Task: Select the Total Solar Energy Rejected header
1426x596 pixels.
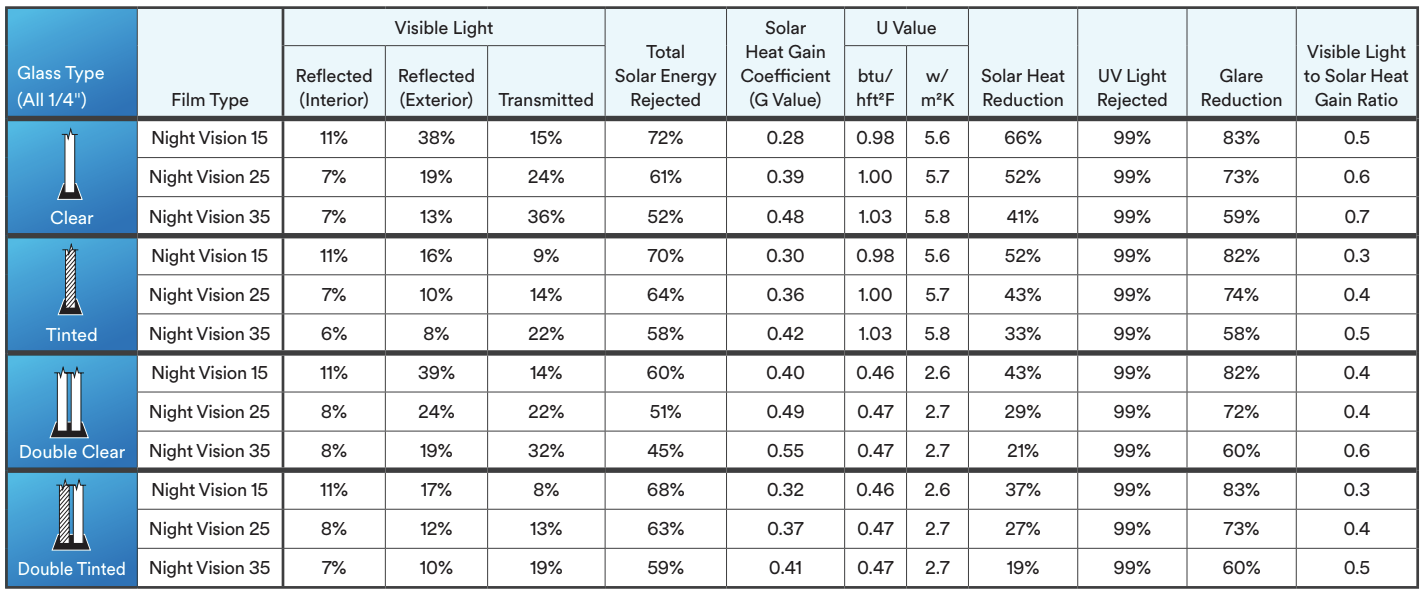Action: [x=665, y=75]
